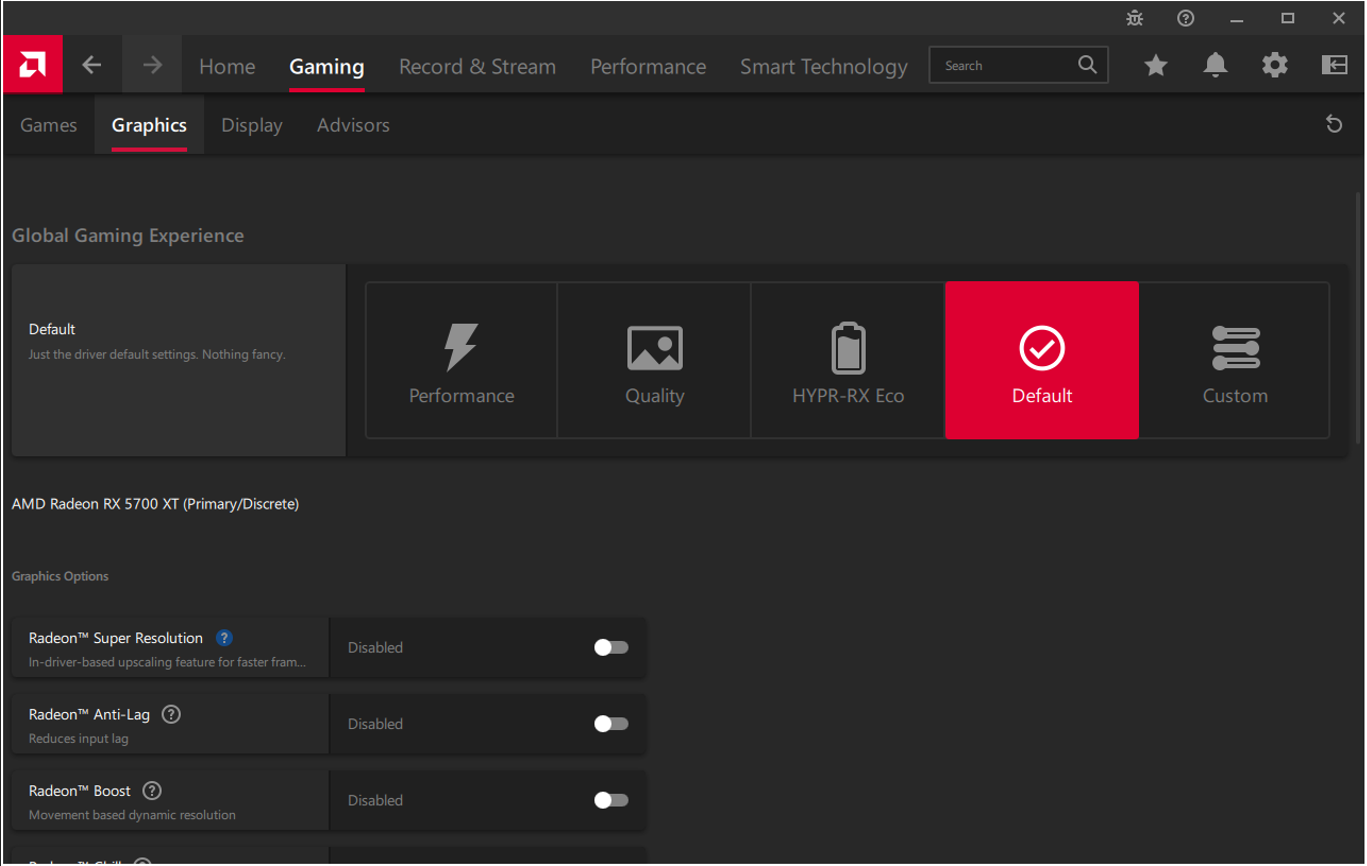This screenshot has height=866, width=1367.
Task: Switch to the Games sub-tab
Action: 48,125
